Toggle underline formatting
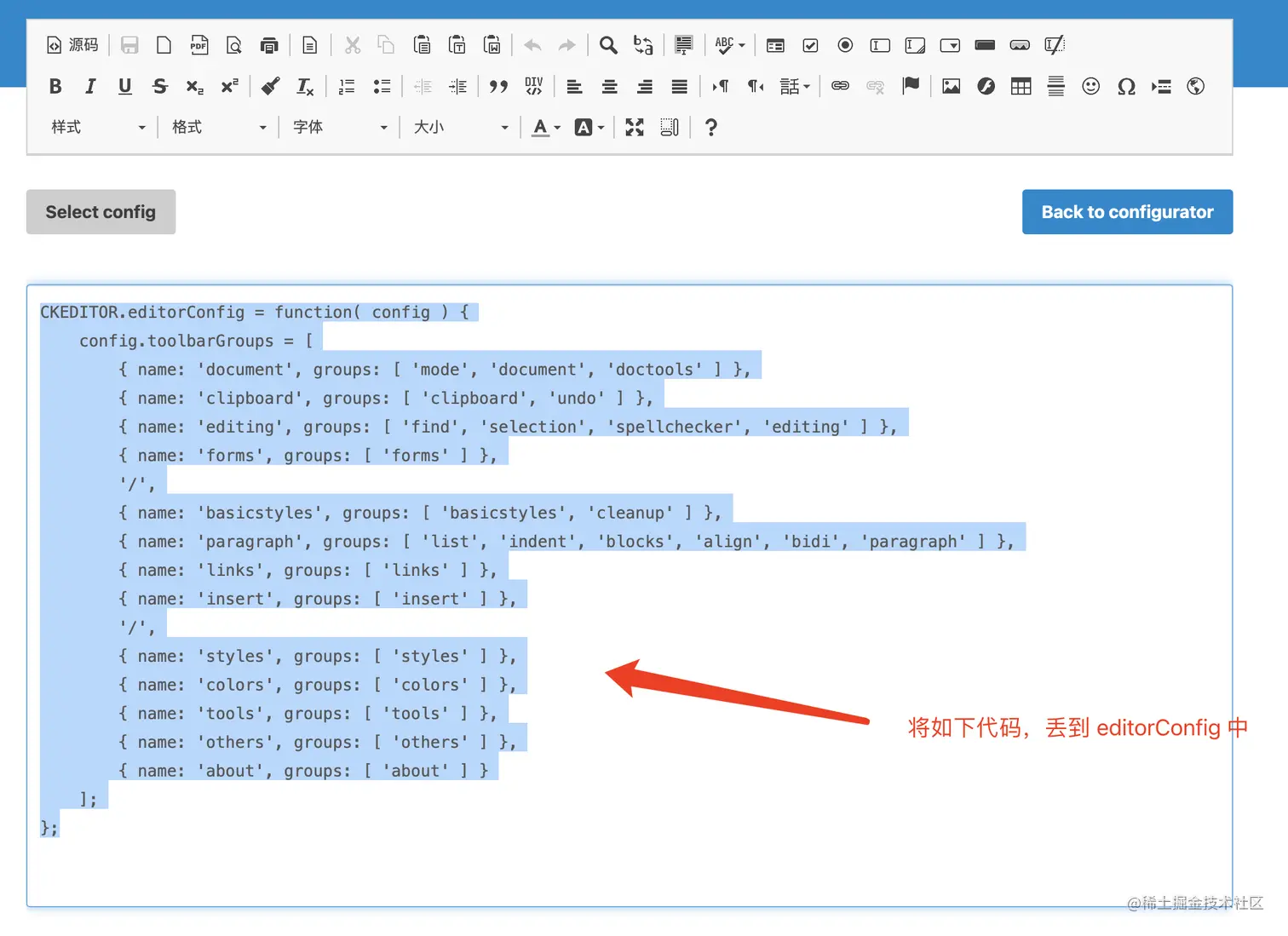 (125, 86)
